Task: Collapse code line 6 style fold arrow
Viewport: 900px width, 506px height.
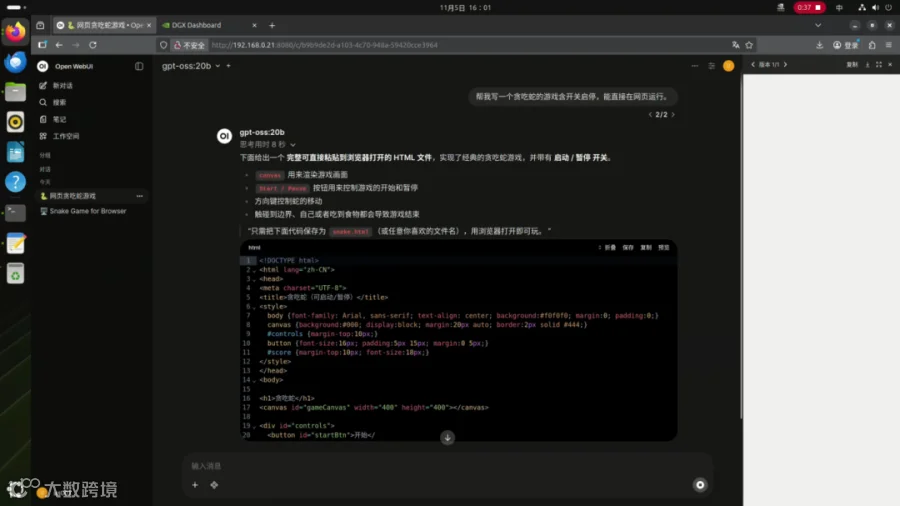Action: (x=254, y=307)
